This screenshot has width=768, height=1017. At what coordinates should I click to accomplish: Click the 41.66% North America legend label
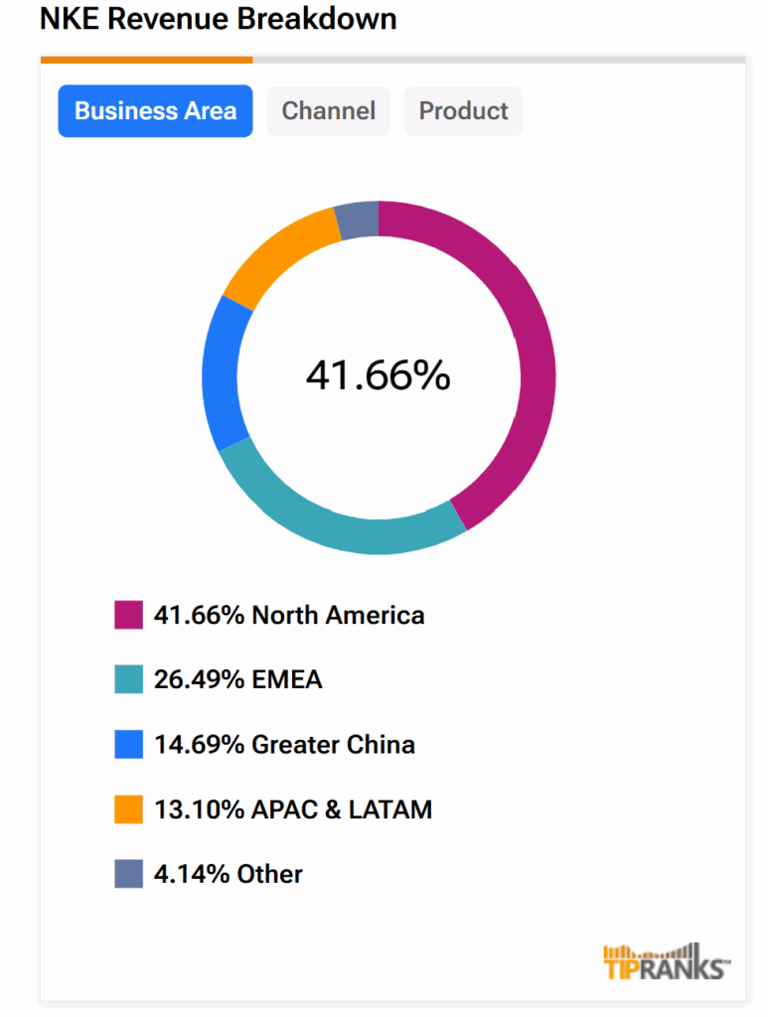(x=289, y=615)
